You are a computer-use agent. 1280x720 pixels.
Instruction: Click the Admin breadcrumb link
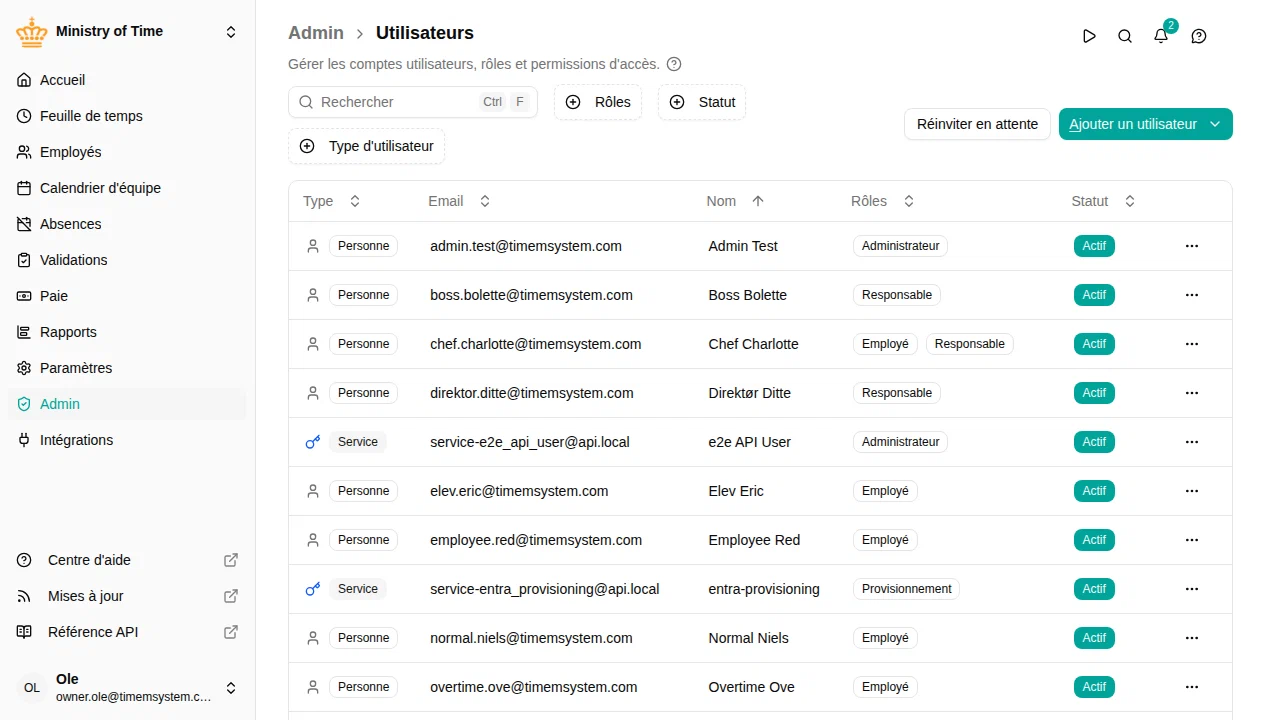point(316,33)
